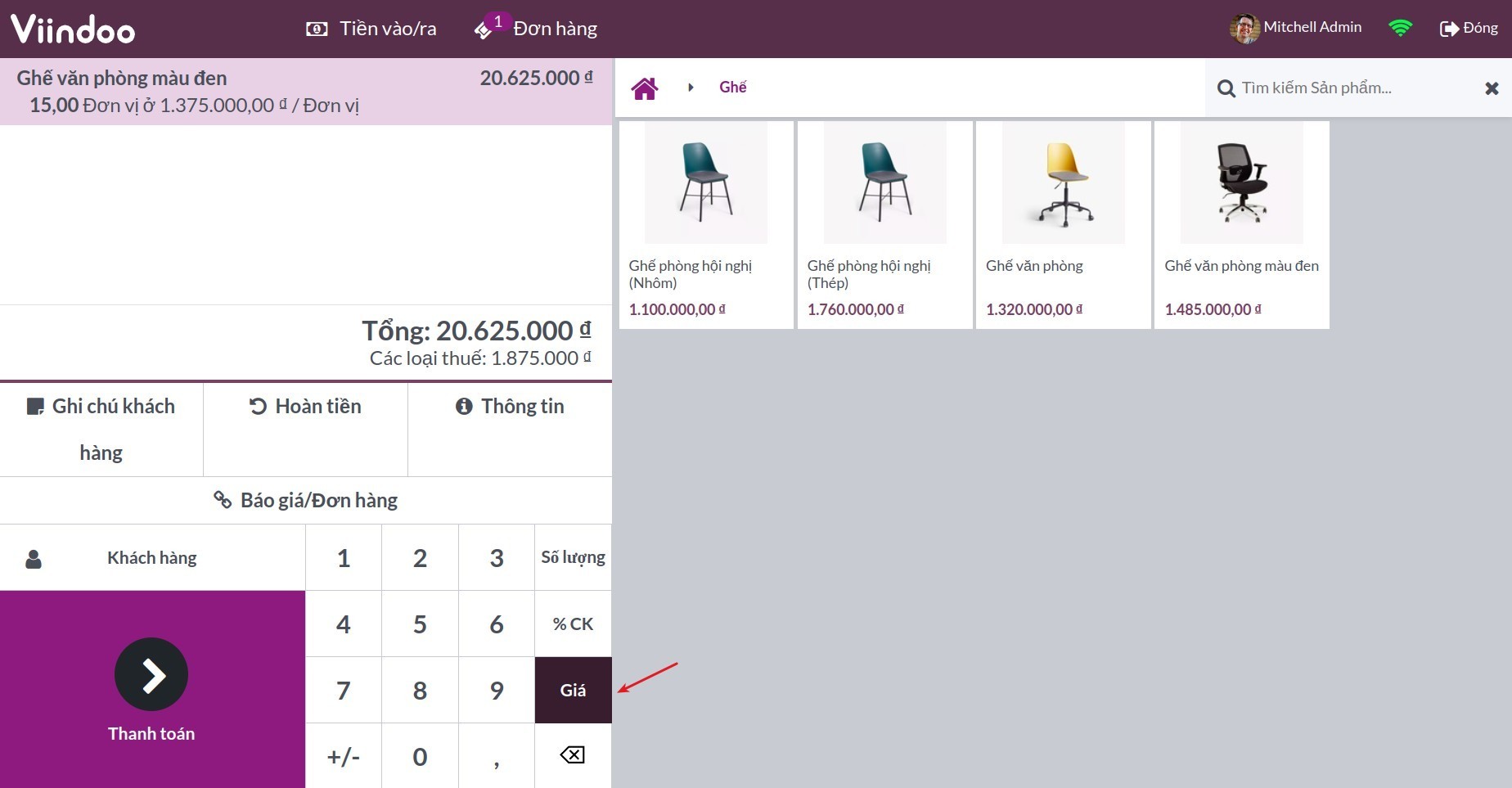Add Ghế văn phòng màu đen product
This screenshot has width=1512, height=788.
[1242, 225]
